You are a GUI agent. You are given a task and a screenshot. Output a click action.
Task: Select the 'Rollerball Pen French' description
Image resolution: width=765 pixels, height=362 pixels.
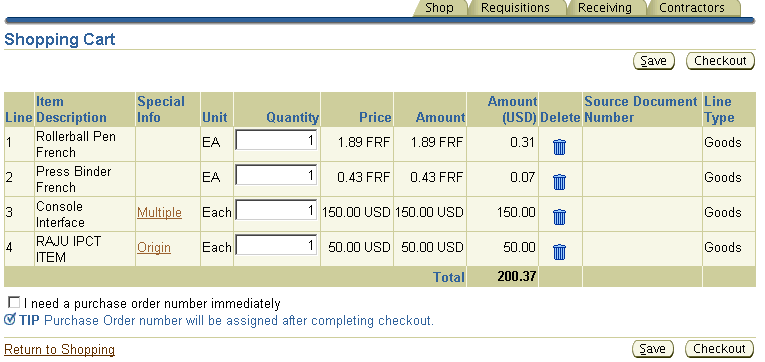tap(76, 144)
